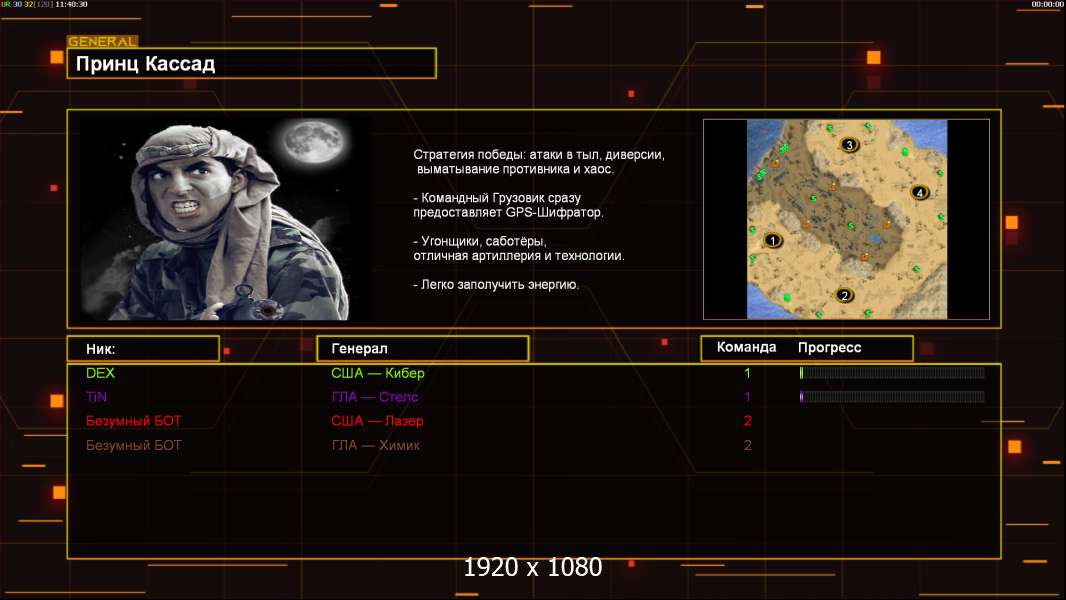The width and height of the screenshot is (1066, 600).
Task: Select player TiN in the list
Action: 97,397
